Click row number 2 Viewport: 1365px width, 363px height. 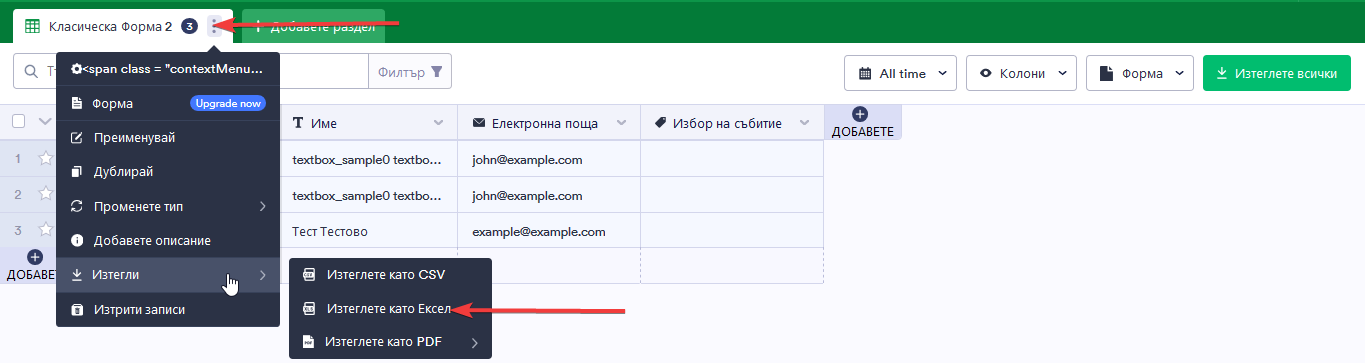coord(18,194)
